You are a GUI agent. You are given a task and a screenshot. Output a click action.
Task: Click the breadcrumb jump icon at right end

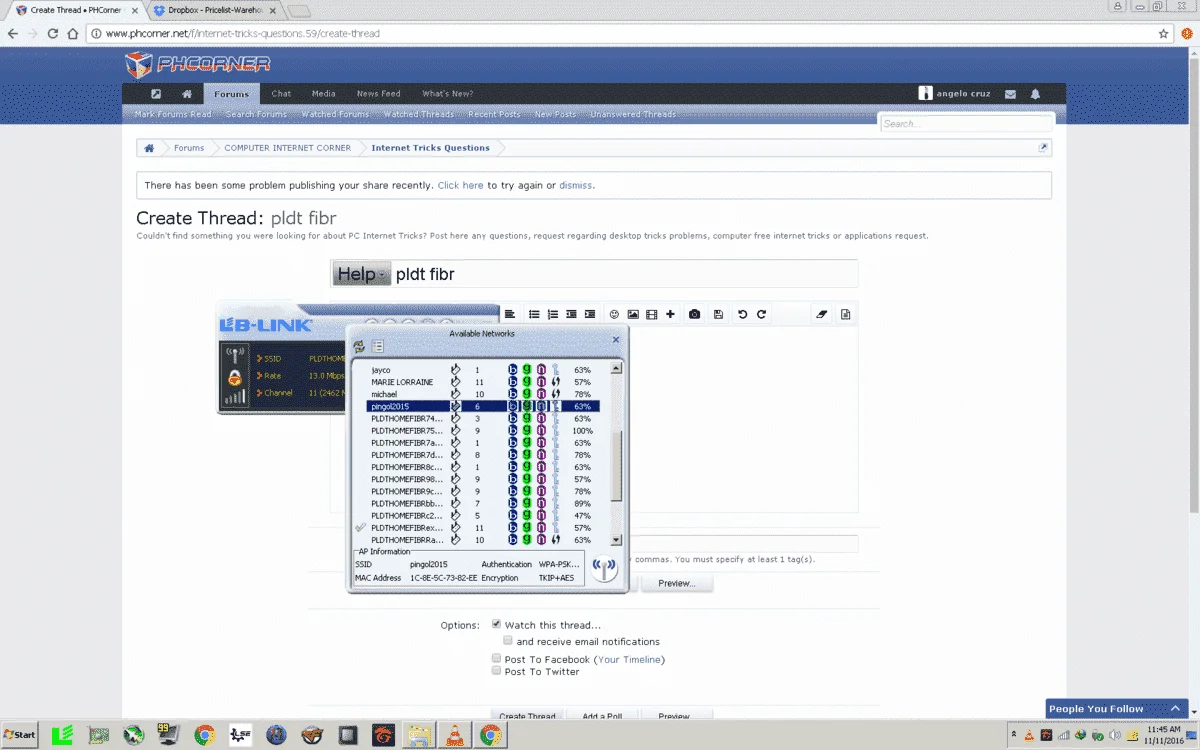click(x=1043, y=148)
